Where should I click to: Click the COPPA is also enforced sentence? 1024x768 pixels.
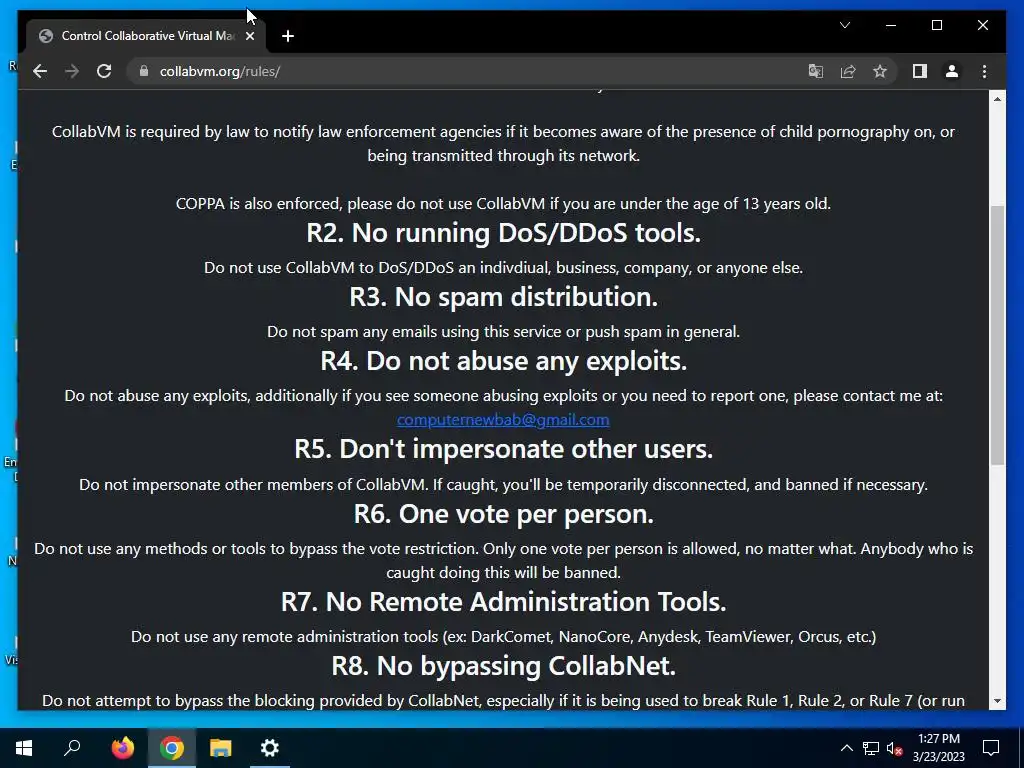pyautogui.click(x=504, y=204)
